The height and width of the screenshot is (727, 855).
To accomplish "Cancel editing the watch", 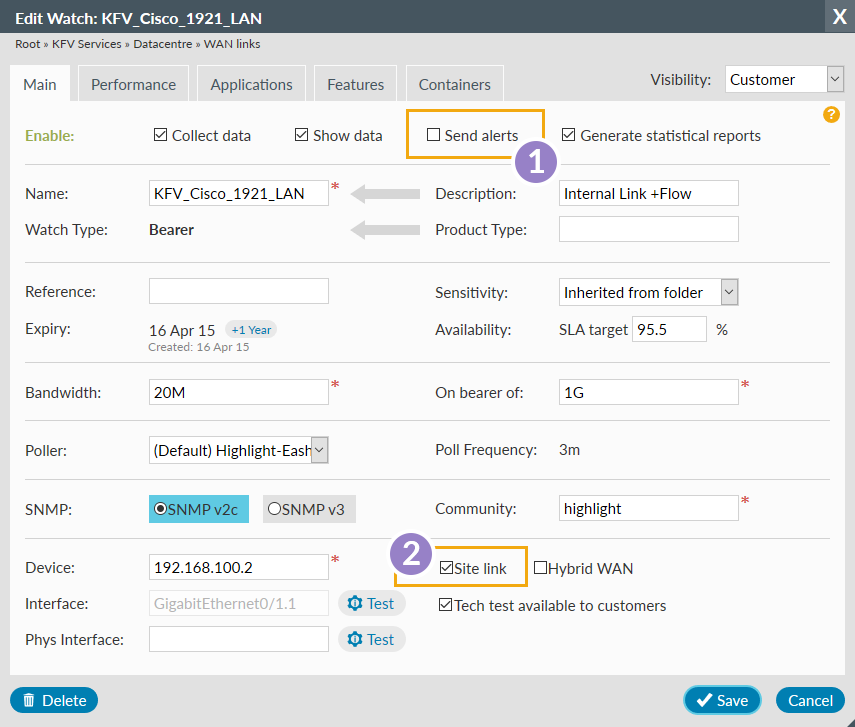I will [810, 700].
